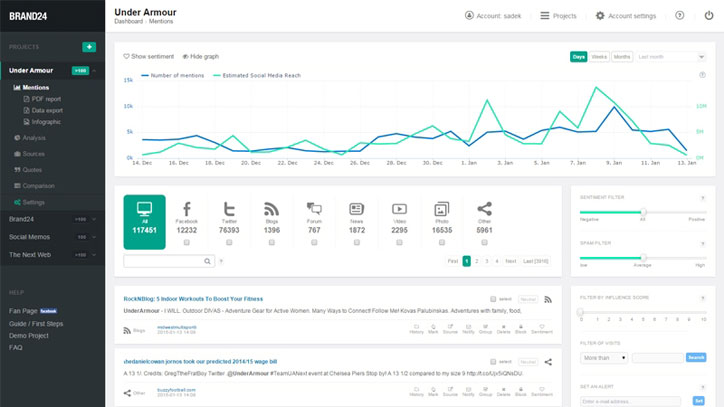Set Sentiment on RockNBlog mention
724x407 pixels.
point(542,329)
